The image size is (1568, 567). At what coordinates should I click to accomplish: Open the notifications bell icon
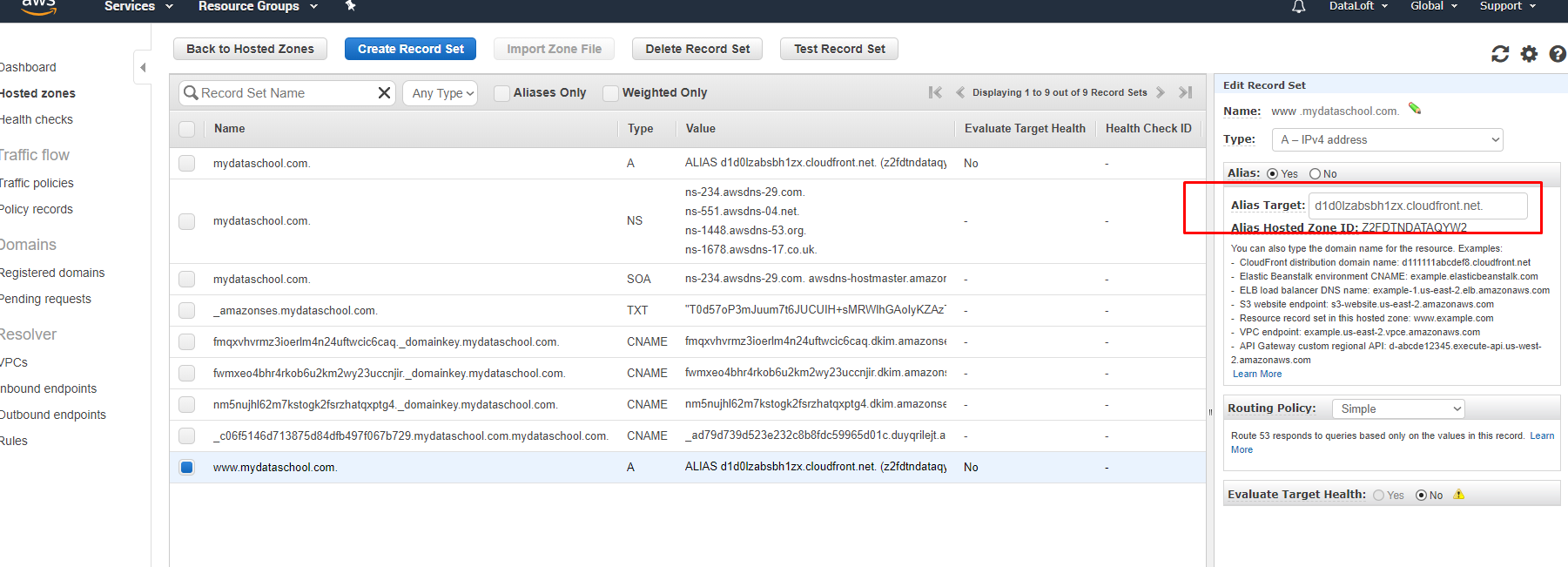(x=1298, y=7)
